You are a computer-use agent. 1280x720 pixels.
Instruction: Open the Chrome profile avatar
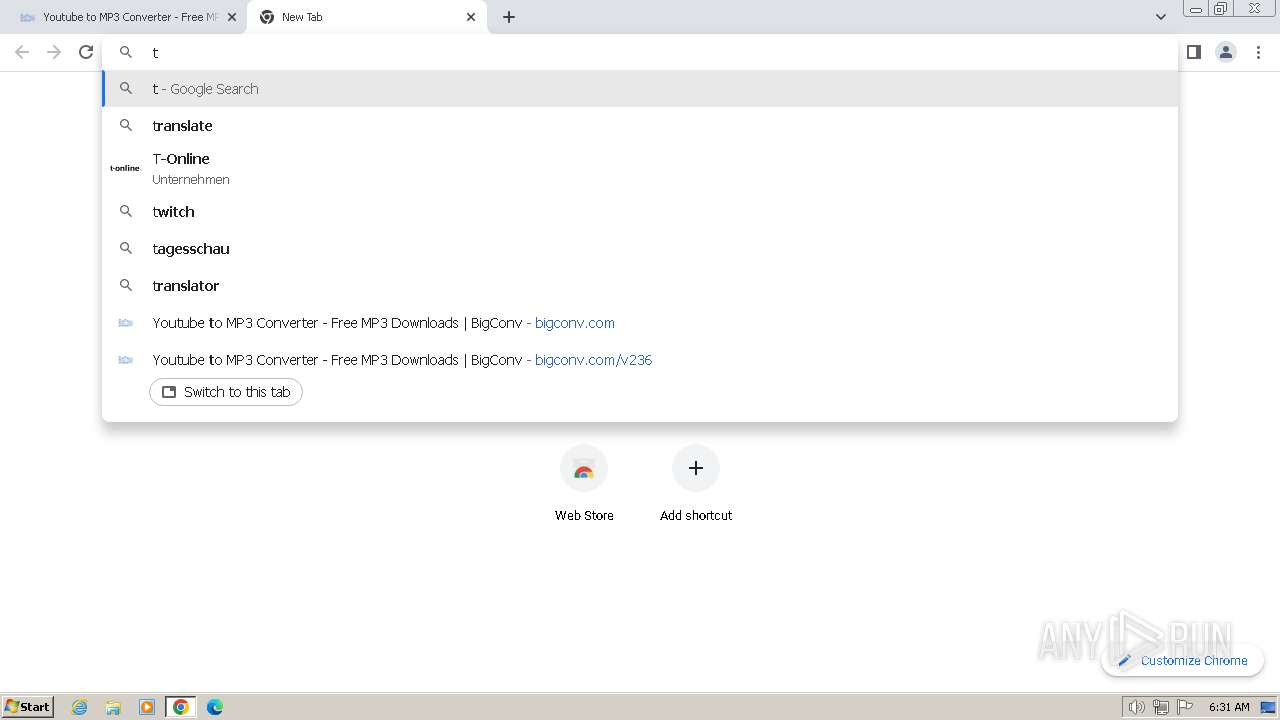1226,52
